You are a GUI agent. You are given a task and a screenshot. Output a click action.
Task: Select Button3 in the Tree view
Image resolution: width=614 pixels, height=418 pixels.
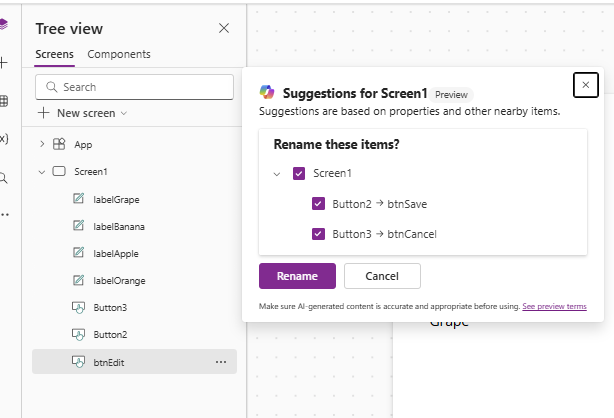tap(110, 308)
